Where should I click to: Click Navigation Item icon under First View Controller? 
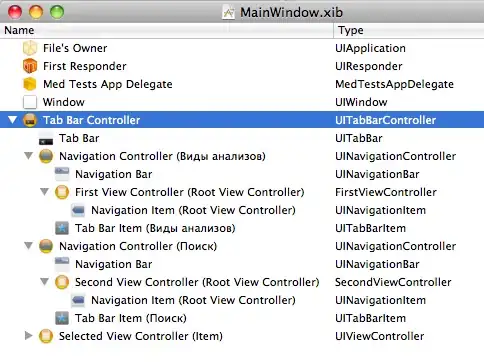(78, 210)
